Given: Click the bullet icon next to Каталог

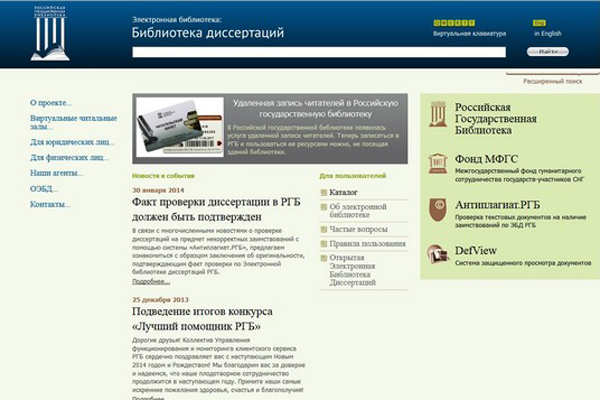Looking at the screenshot, I should pos(324,193).
